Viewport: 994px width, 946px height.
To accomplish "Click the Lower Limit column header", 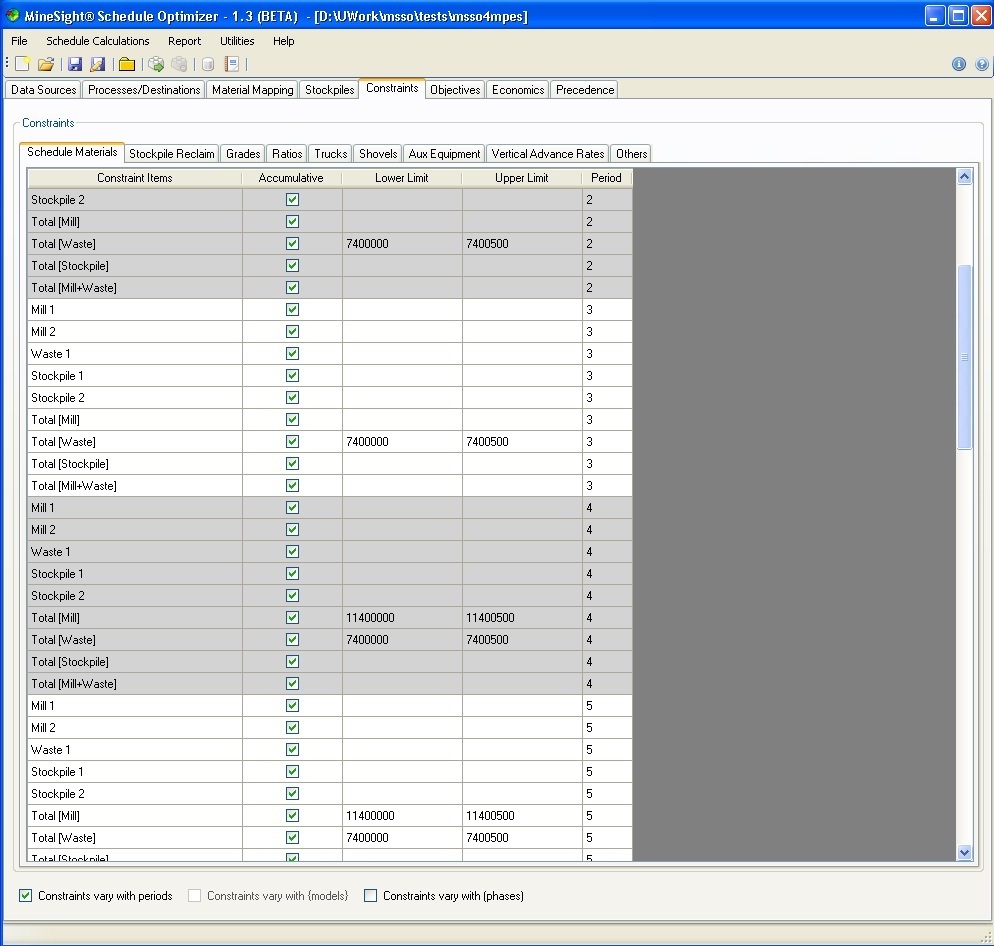I will (401, 178).
